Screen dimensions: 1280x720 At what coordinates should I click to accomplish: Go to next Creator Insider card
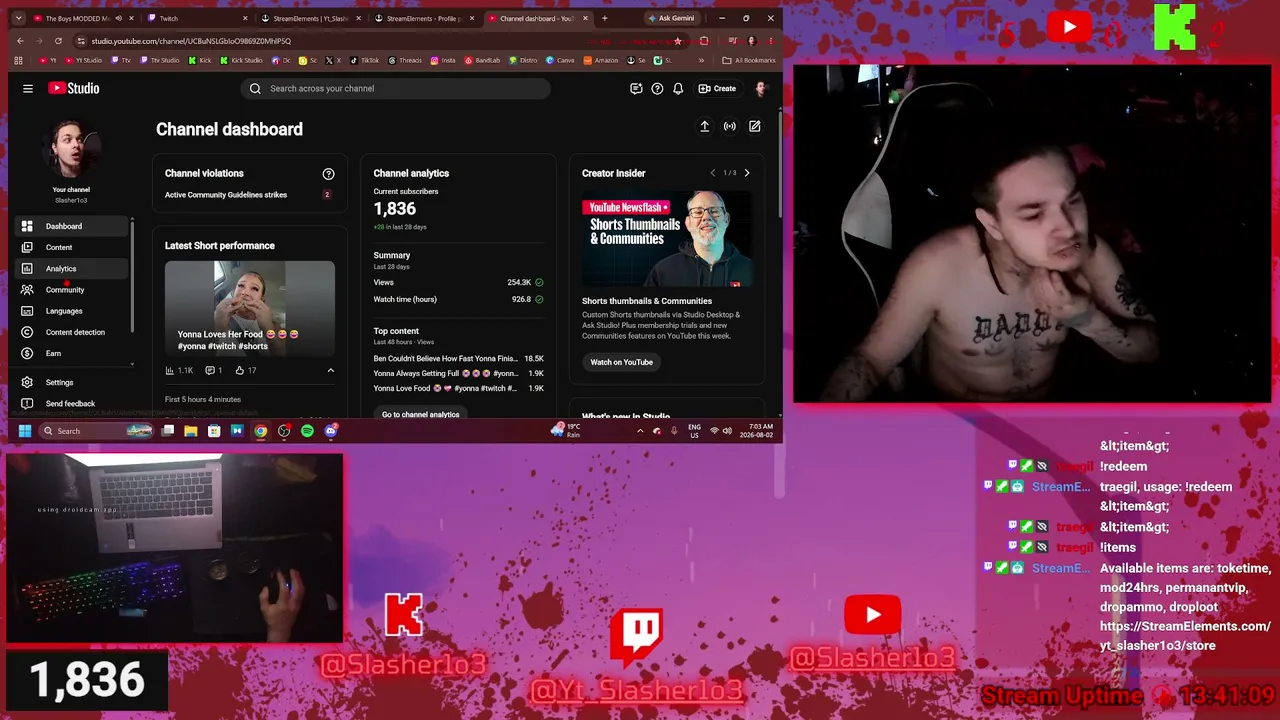(x=747, y=173)
